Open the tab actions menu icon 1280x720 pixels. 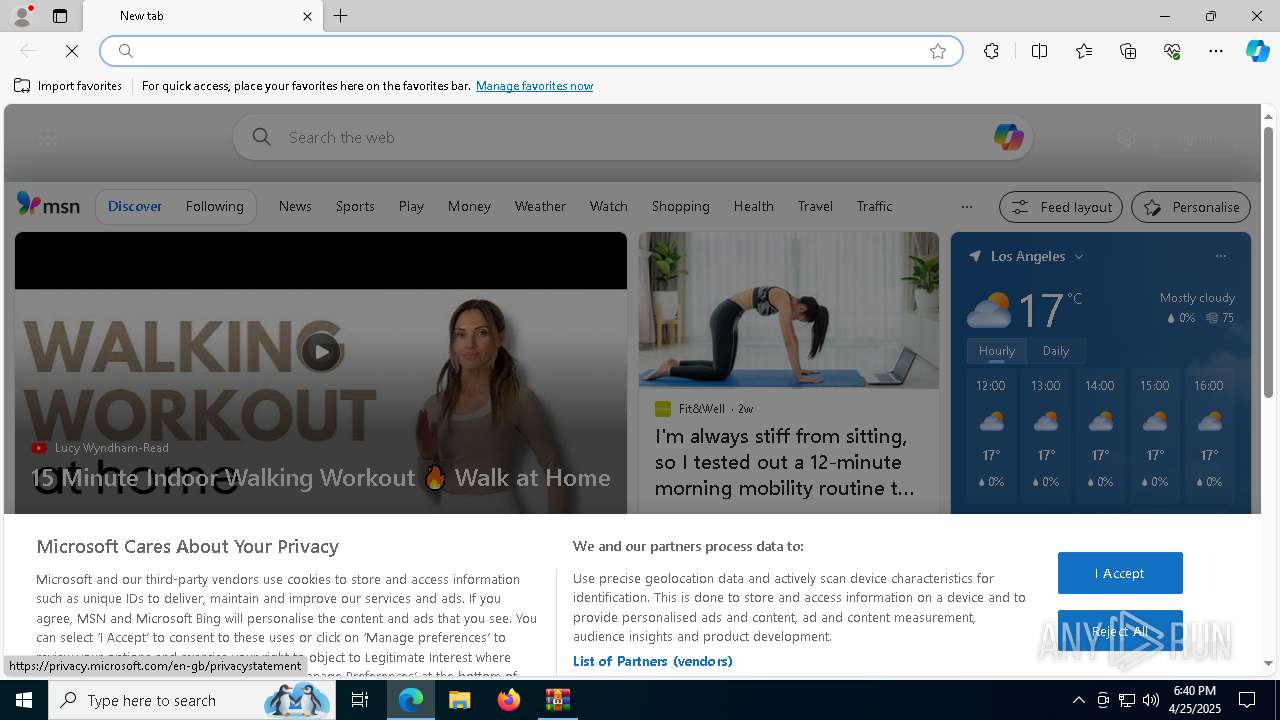pos(60,16)
